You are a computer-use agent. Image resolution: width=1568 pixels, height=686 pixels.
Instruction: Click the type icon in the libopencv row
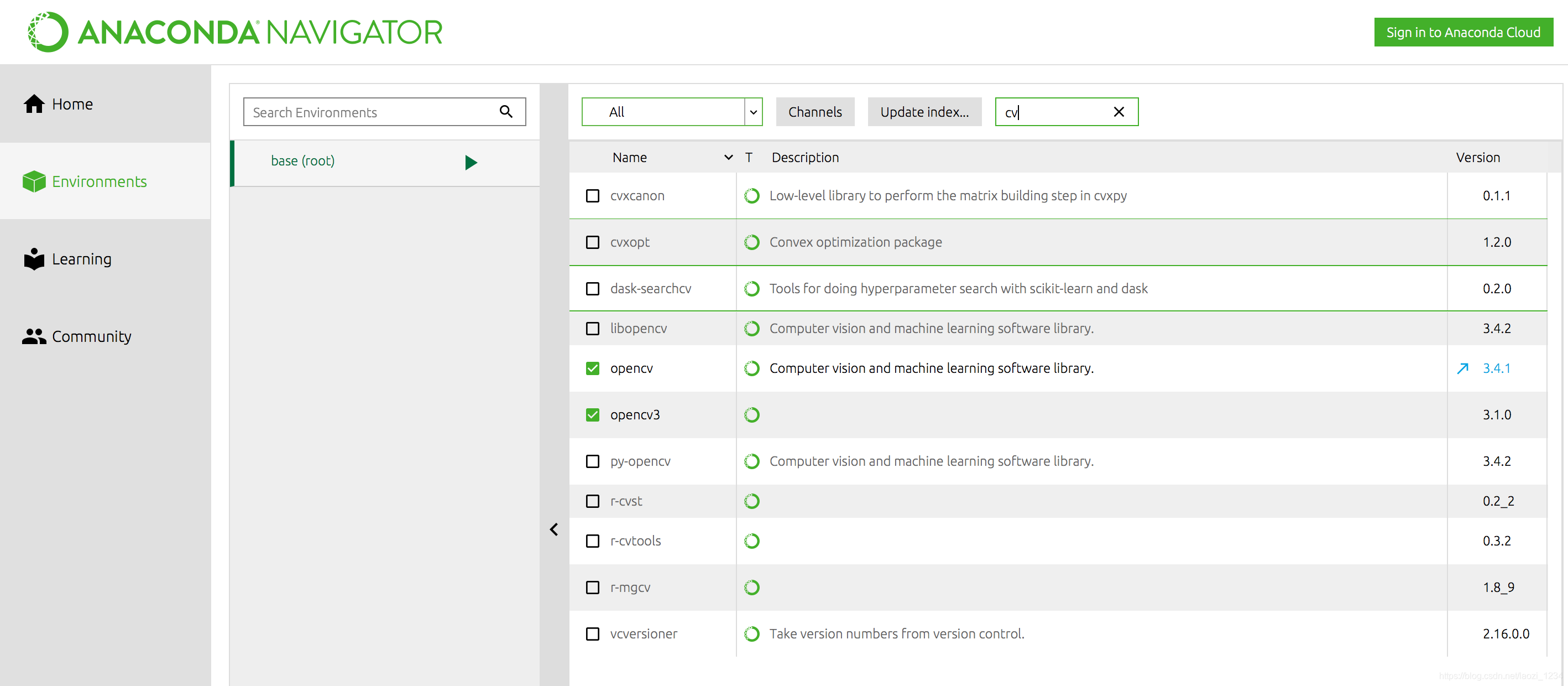click(752, 329)
